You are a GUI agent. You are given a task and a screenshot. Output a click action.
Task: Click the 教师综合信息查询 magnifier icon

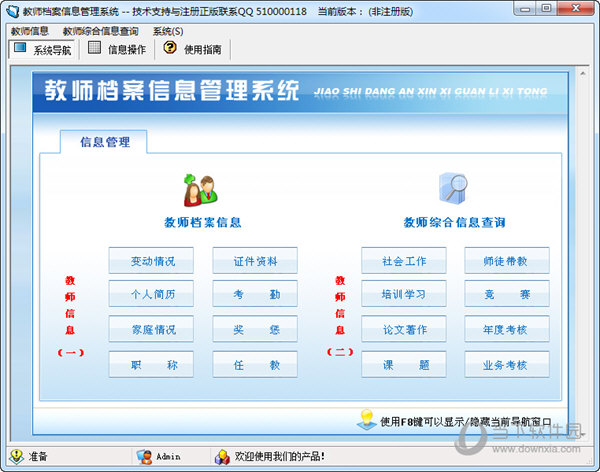pyautogui.click(x=453, y=188)
